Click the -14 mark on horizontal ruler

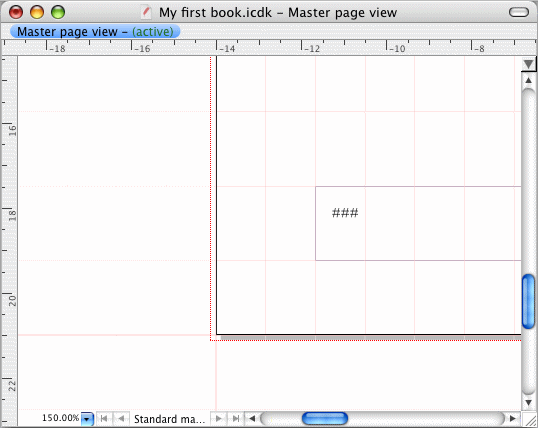pos(227,49)
